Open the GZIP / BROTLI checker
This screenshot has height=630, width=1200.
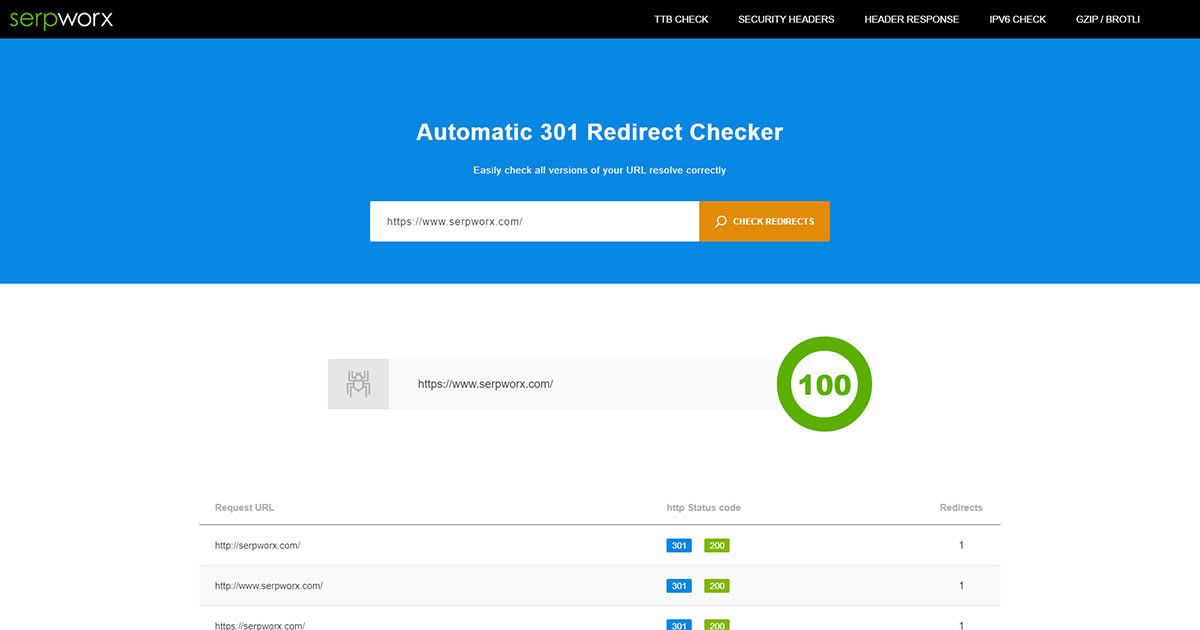point(1107,19)
